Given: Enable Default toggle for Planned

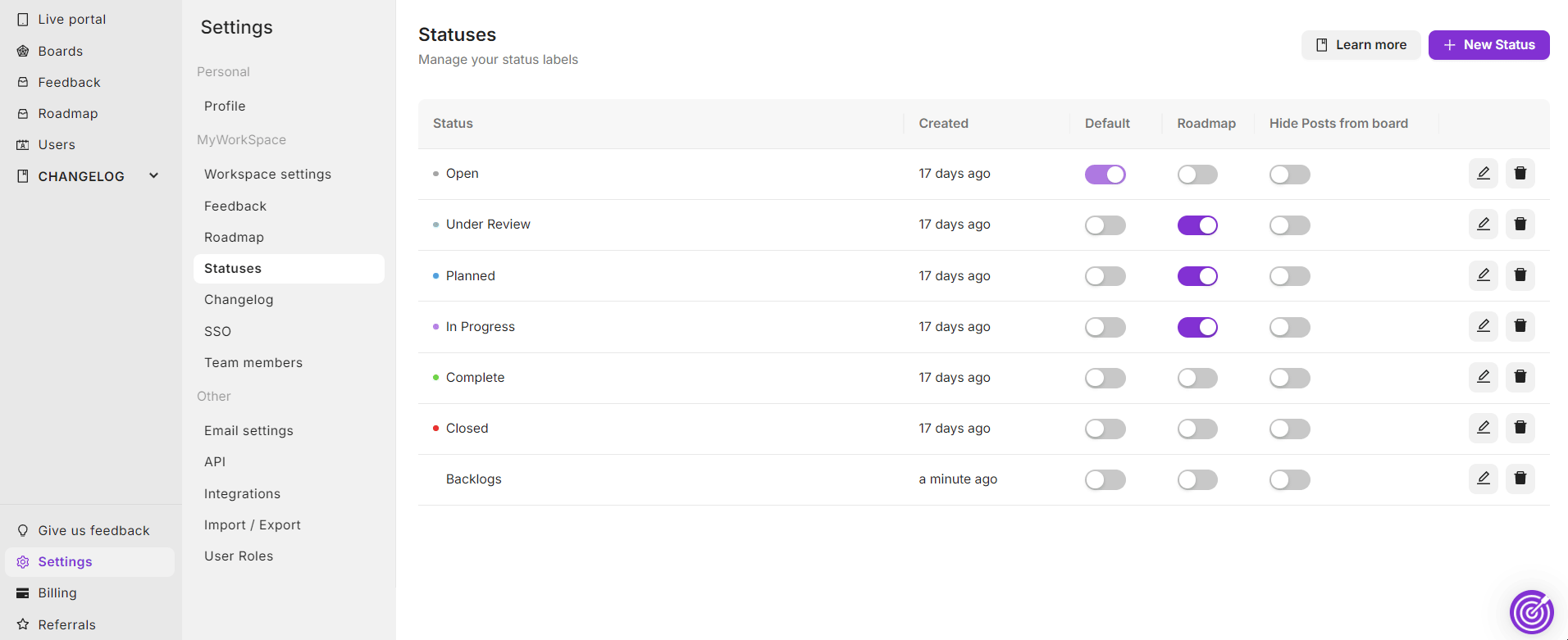Looking at the screenshot, I should (x=1105, y=276).
